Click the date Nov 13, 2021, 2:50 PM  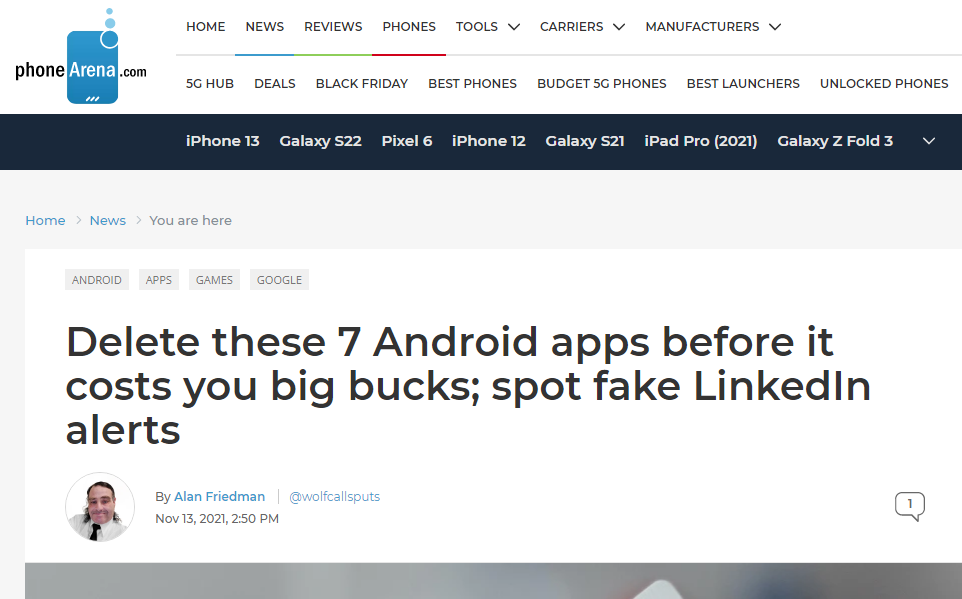(x=217, y=519)
